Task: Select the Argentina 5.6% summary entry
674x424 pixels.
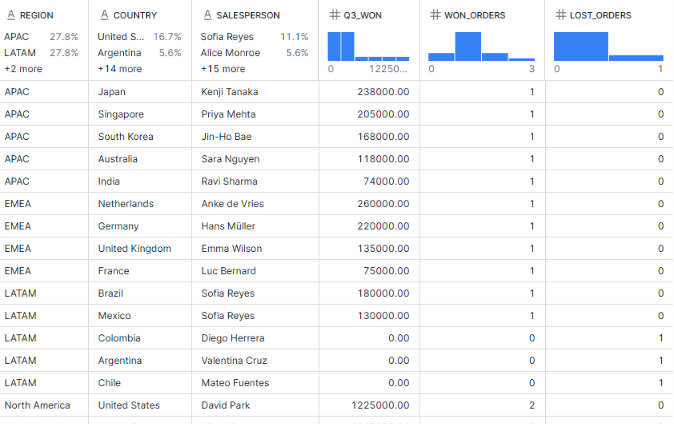Action: tap(139, 53)
